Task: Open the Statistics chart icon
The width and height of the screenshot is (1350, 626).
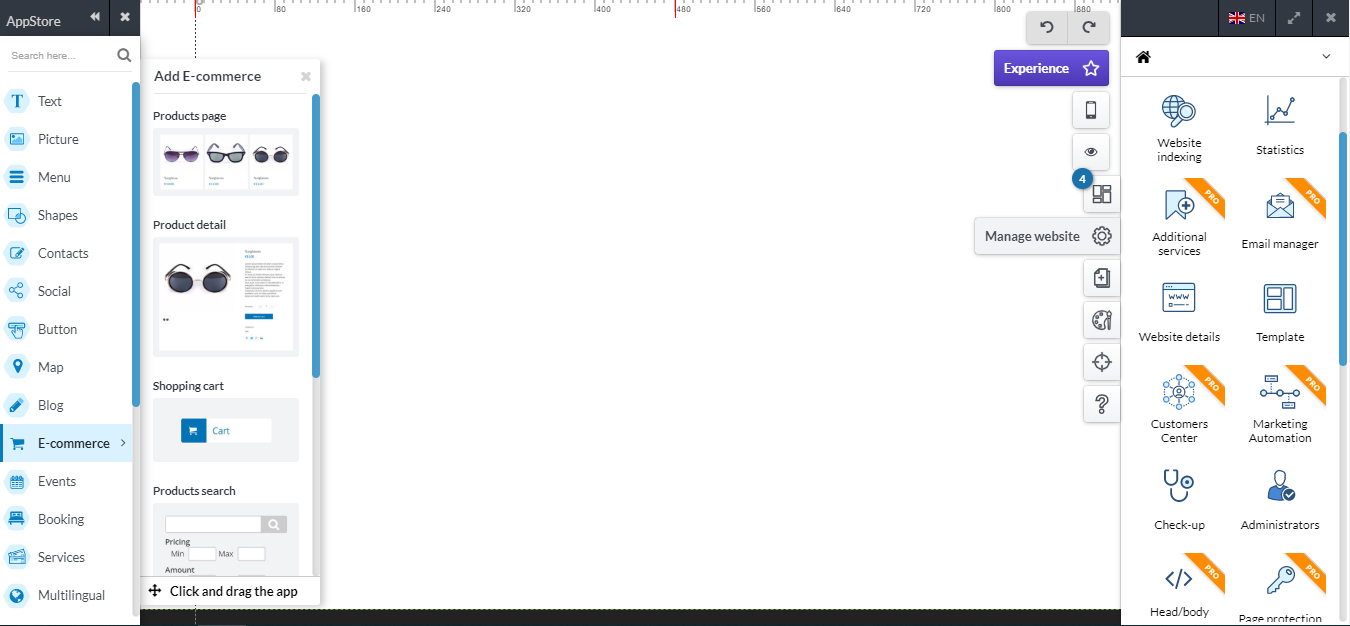Action: (x=1280, y=125)
